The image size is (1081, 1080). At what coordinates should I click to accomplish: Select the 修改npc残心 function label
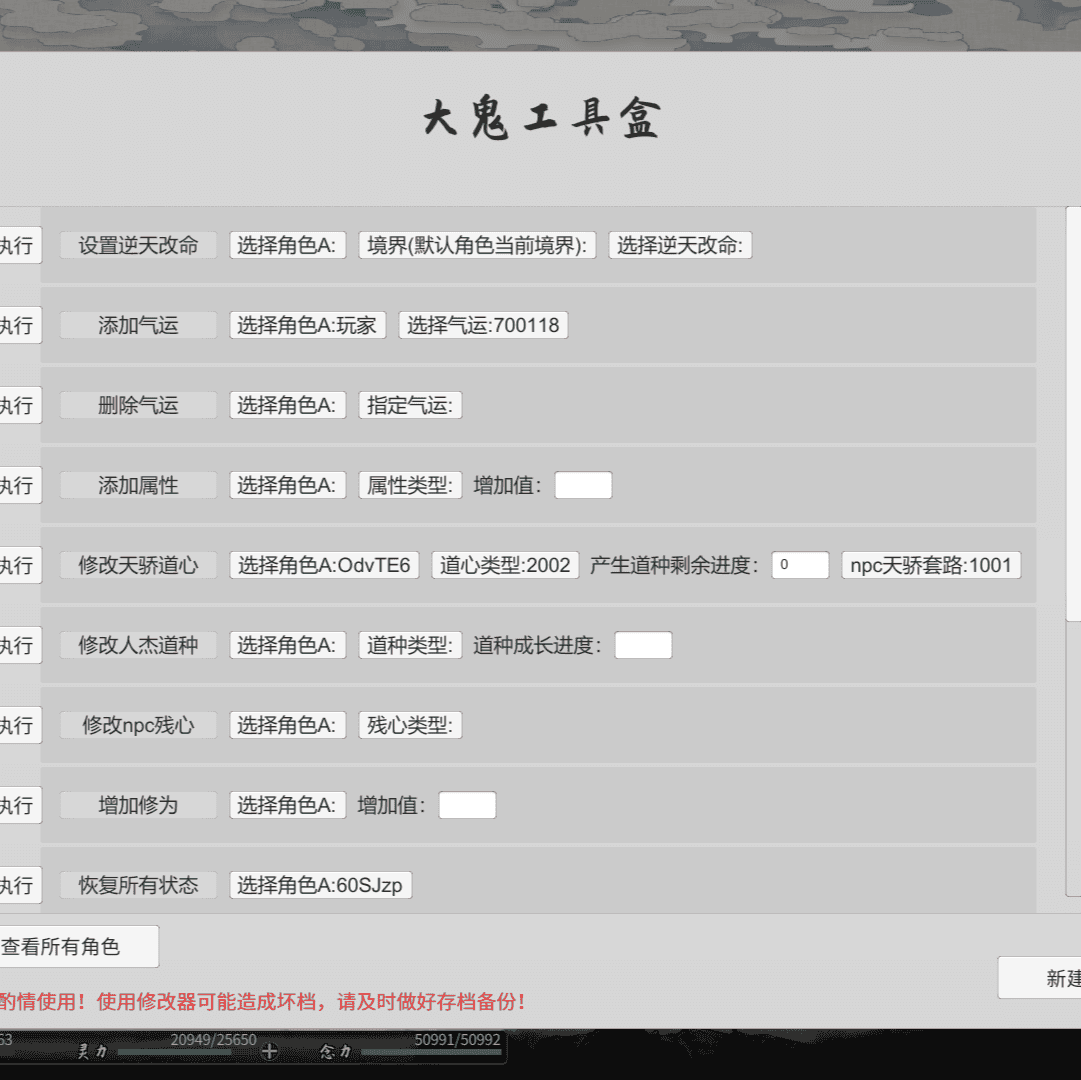[138, 725]
